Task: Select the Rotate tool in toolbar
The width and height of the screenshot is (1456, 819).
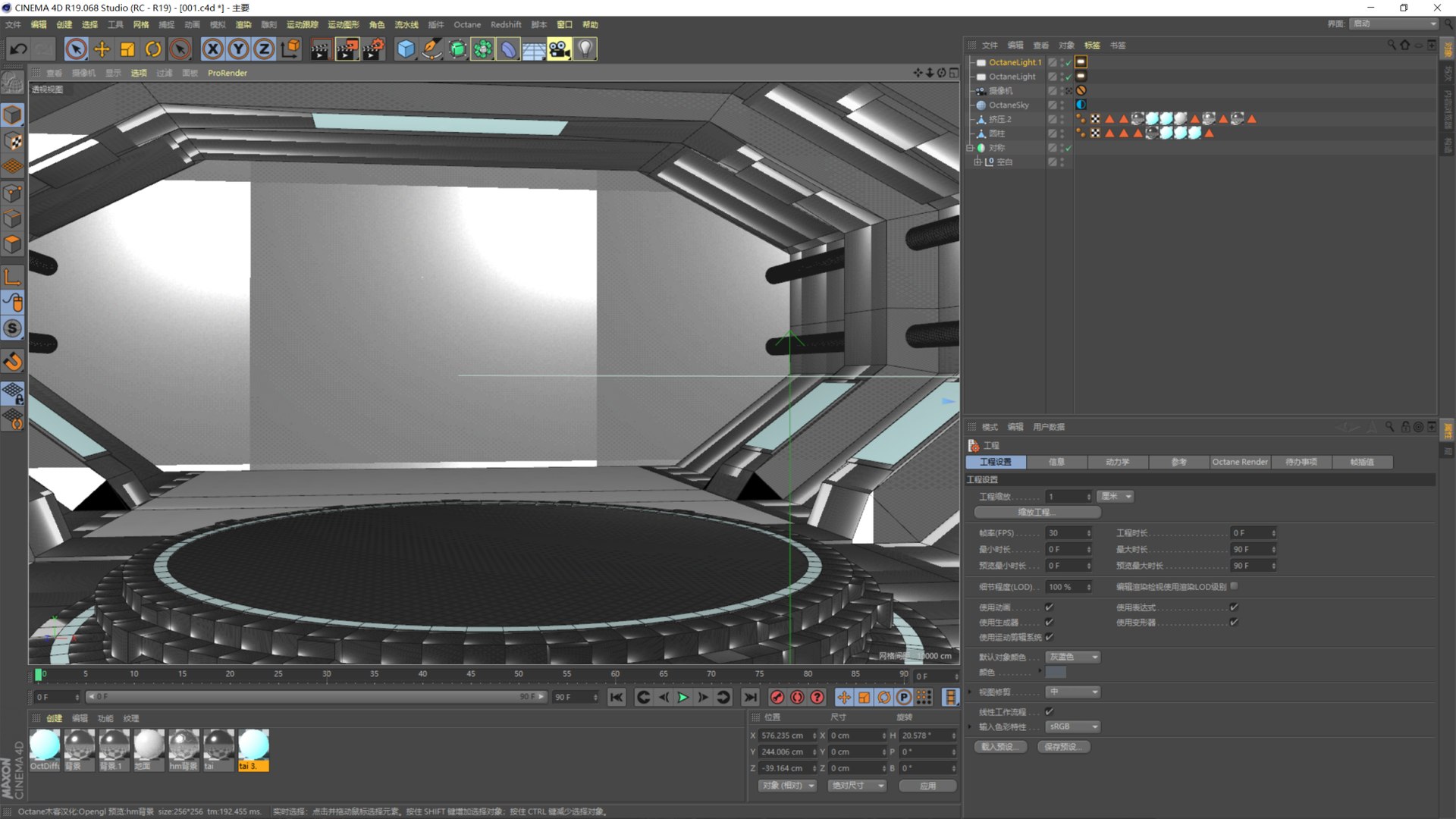Action: pyautogui.click(x=153, y=49)
